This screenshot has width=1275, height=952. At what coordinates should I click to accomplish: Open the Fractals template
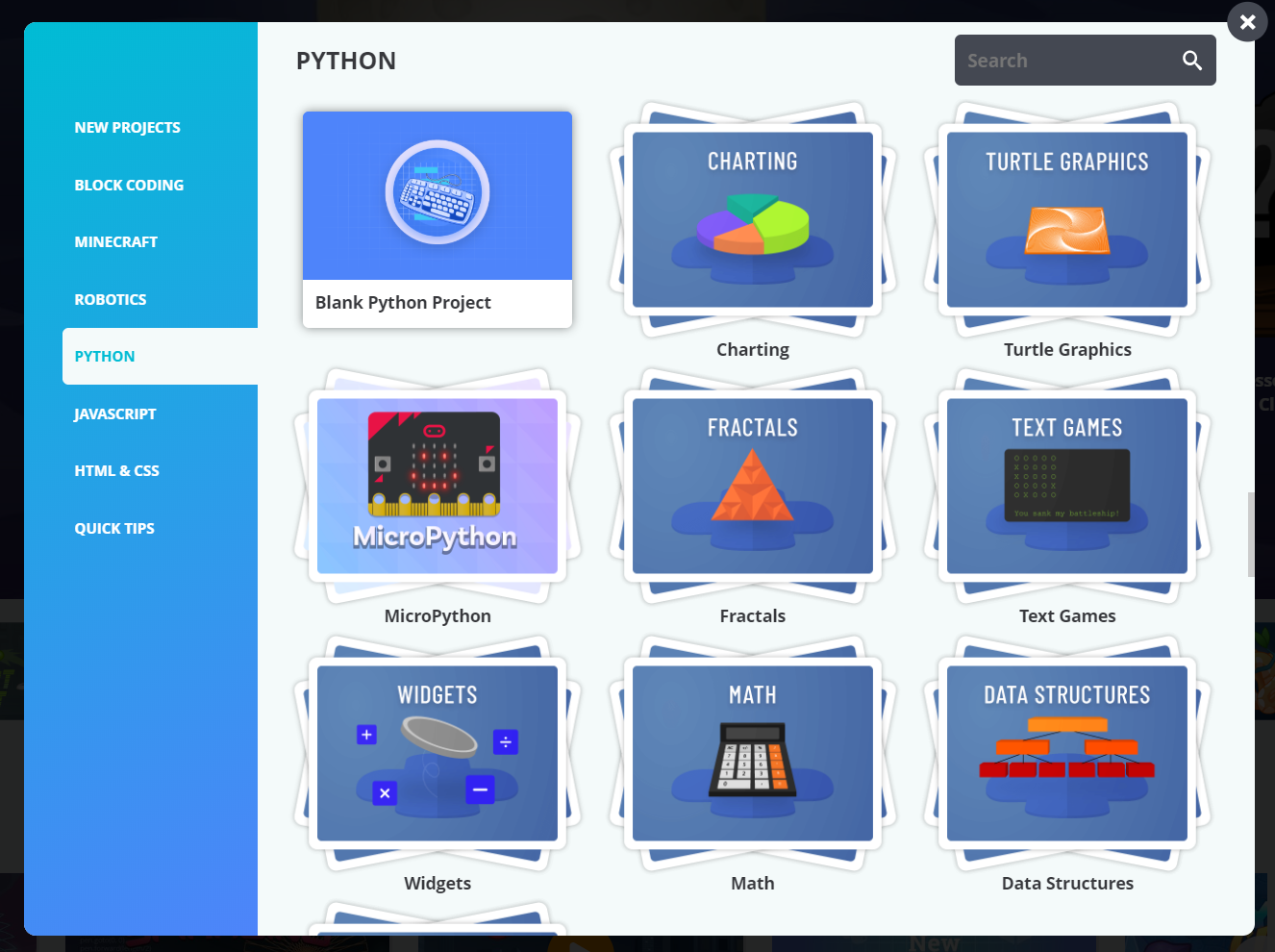click(x=753, y=487)
